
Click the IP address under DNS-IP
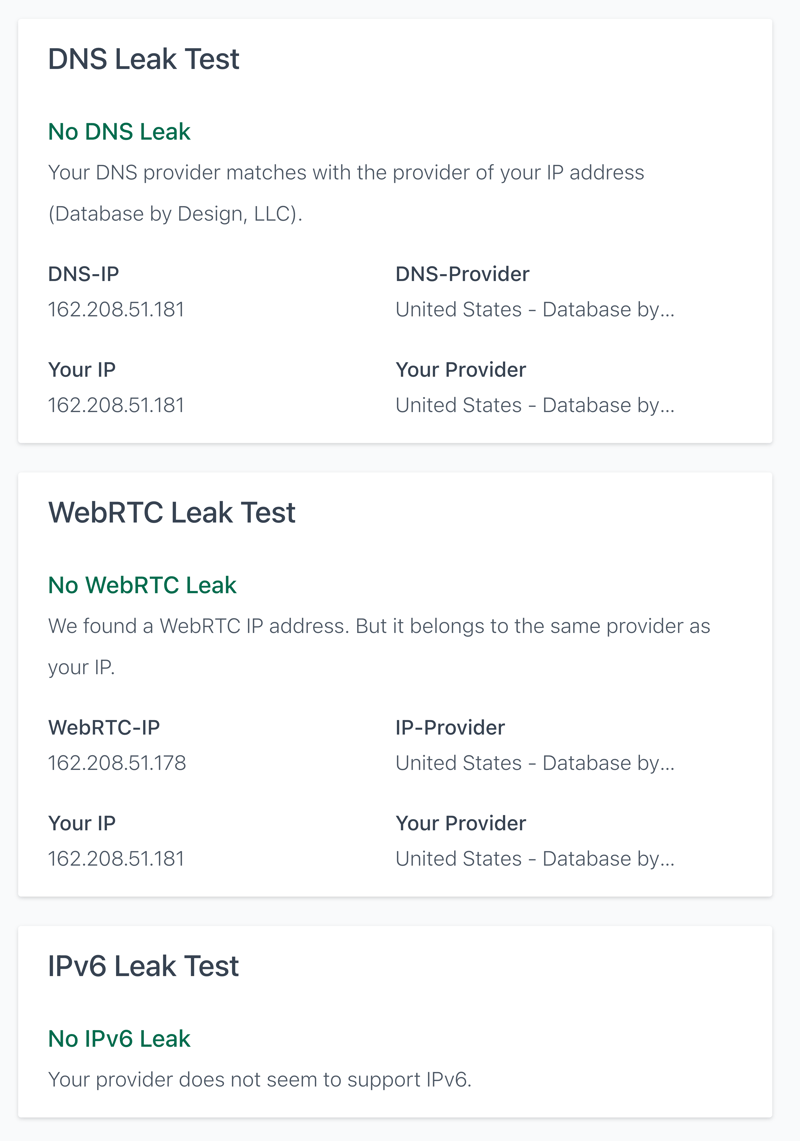[x=116, y=310]
